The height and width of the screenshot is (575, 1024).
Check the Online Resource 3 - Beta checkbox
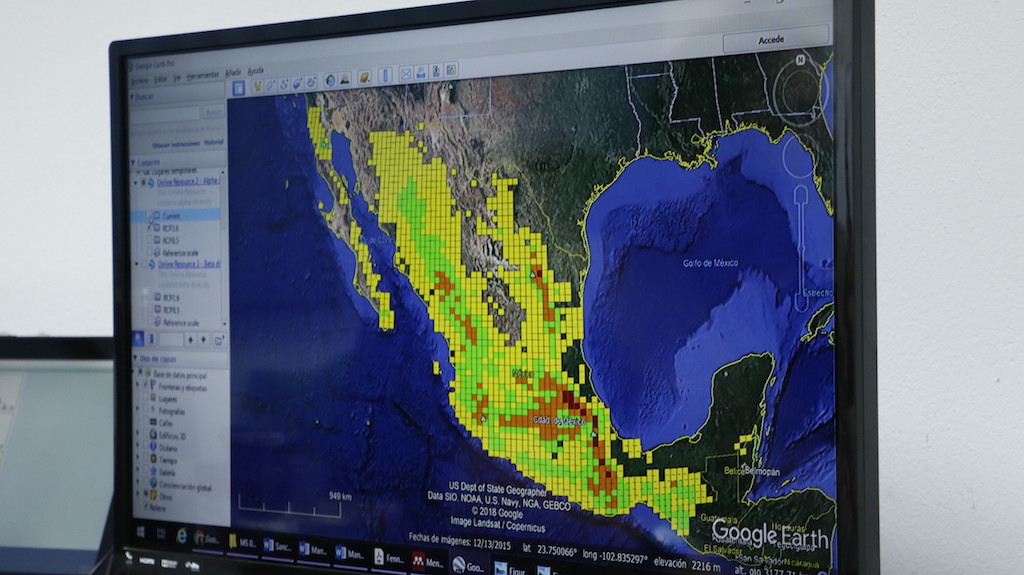tap(144, 265)
